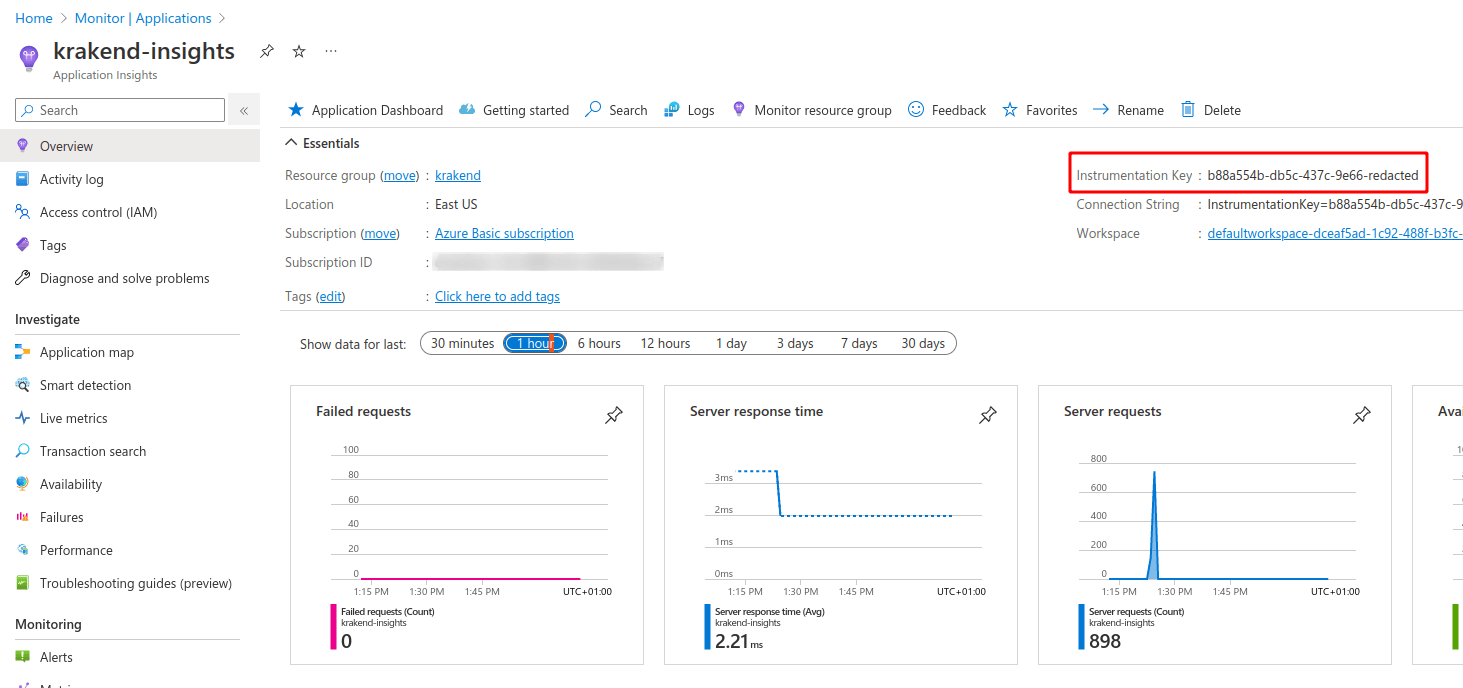Screen dimensions: 1463x688
Task: Select 30 minutes time range
Action: pos(462,343)
